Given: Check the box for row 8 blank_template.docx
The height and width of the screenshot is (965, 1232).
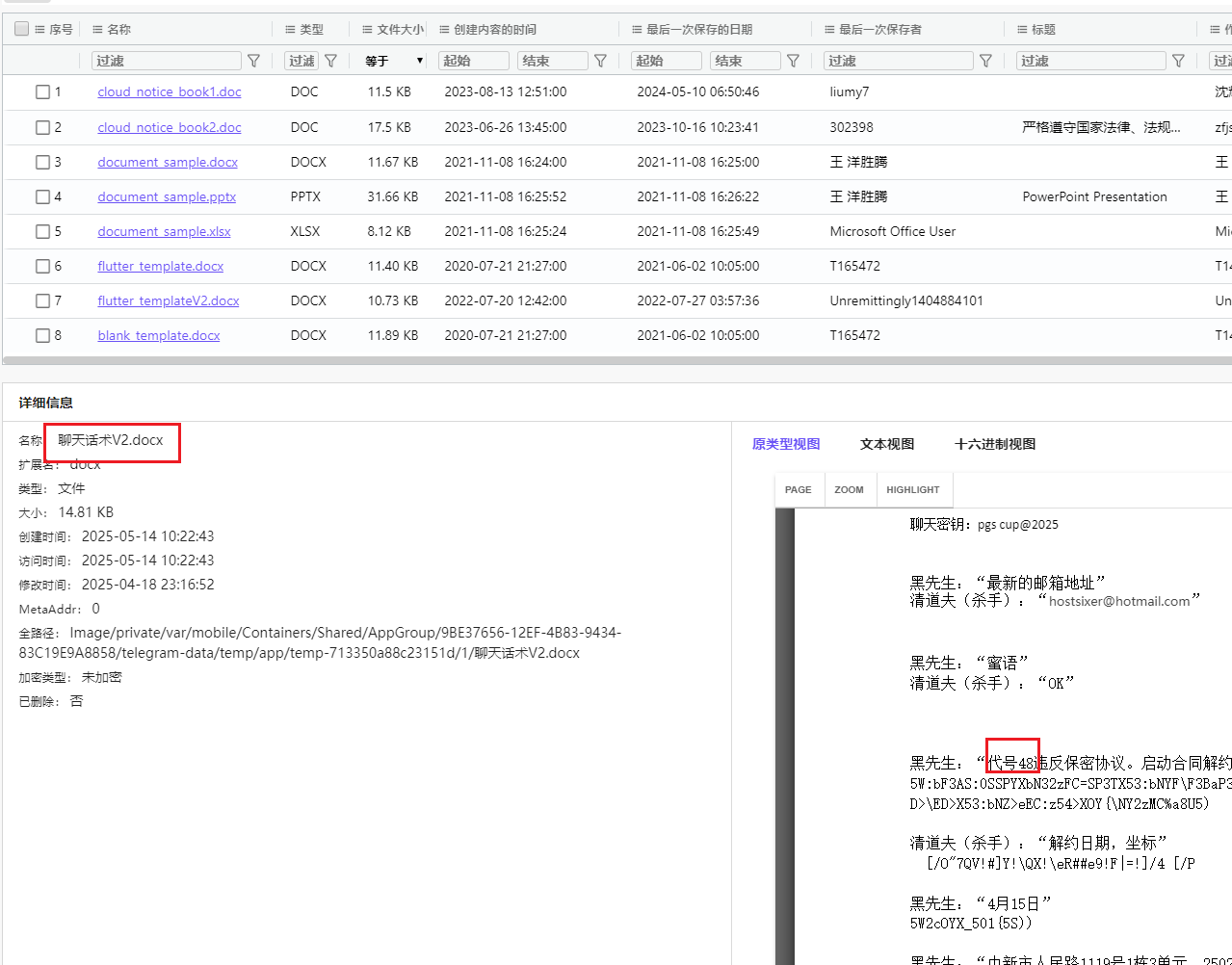Looking at the screenshot, I should tap(42, 335).
